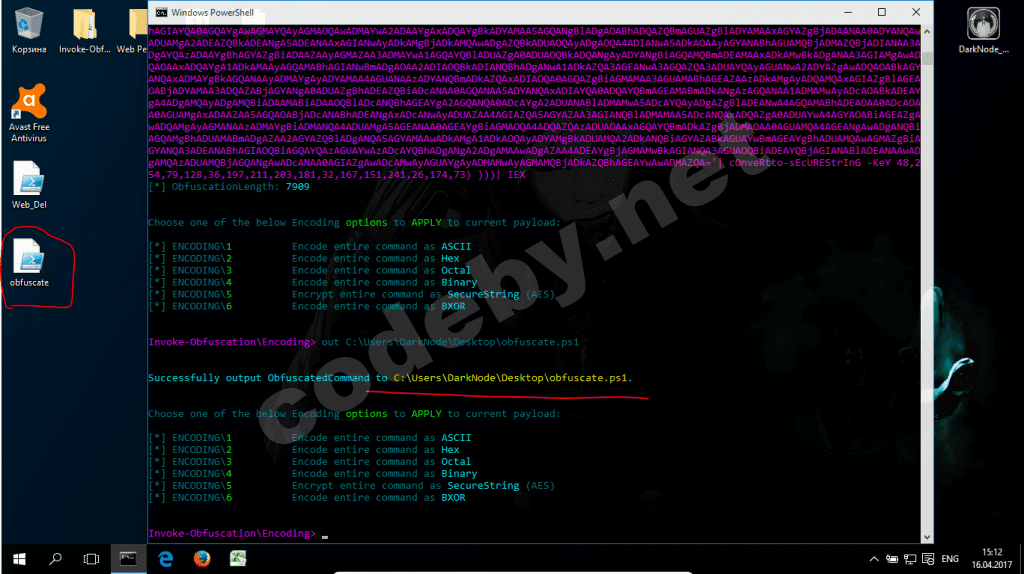Open the Web_Del script file on the desktop
This screenshot has height=574, width=1024.
(29, 185)
